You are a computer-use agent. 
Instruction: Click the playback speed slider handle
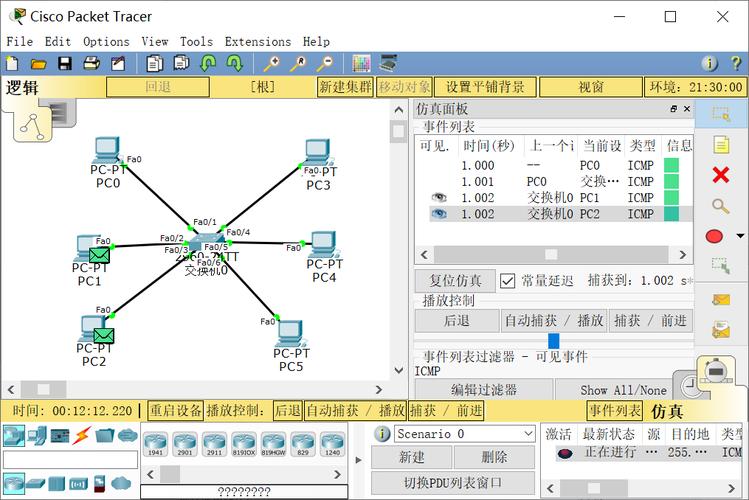point(553,341)
